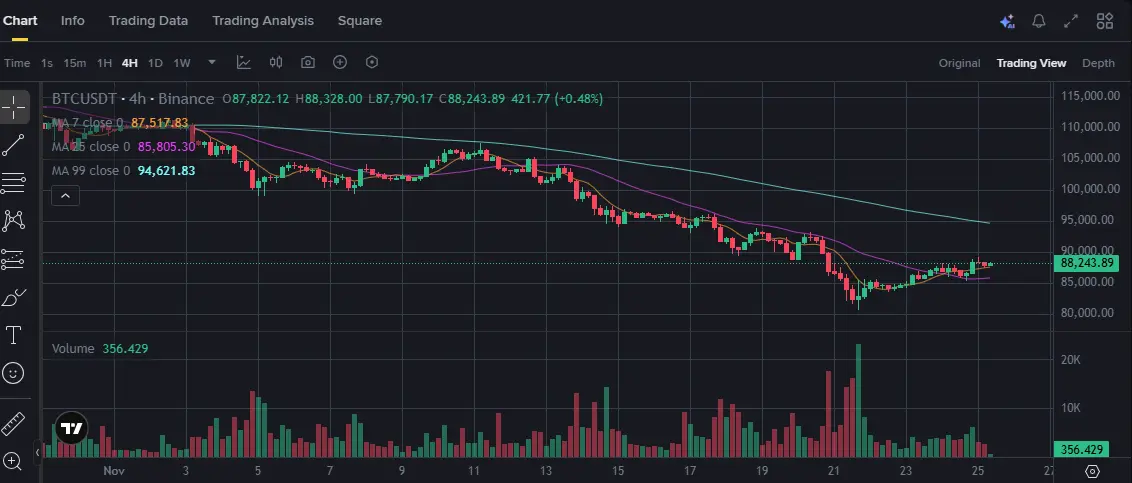This screenshot has width=1132, height=483.
Task: Collapse the MA indicator legend
Action: [65, 196]
